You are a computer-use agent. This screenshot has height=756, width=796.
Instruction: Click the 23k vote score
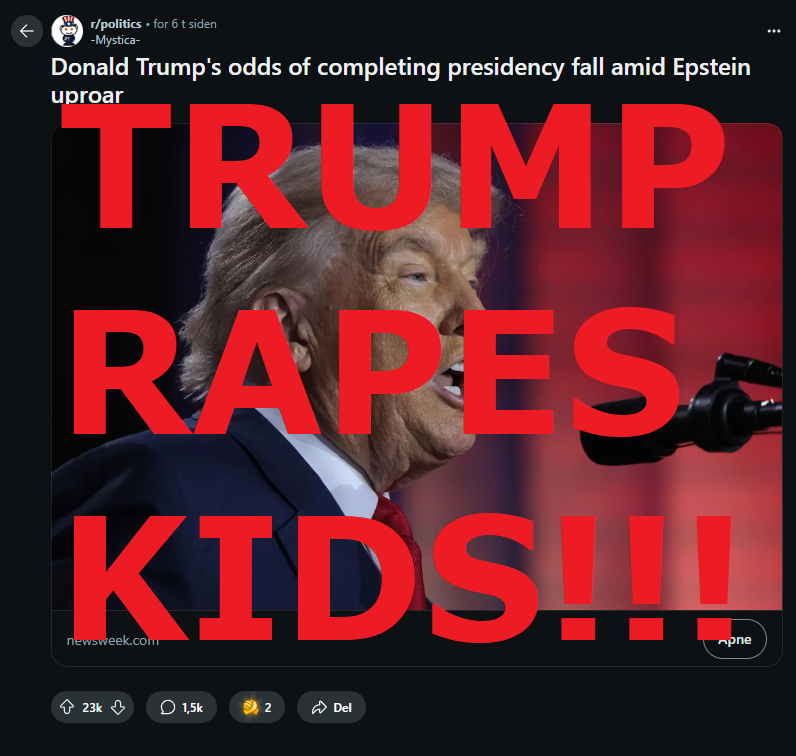point(92,708)
